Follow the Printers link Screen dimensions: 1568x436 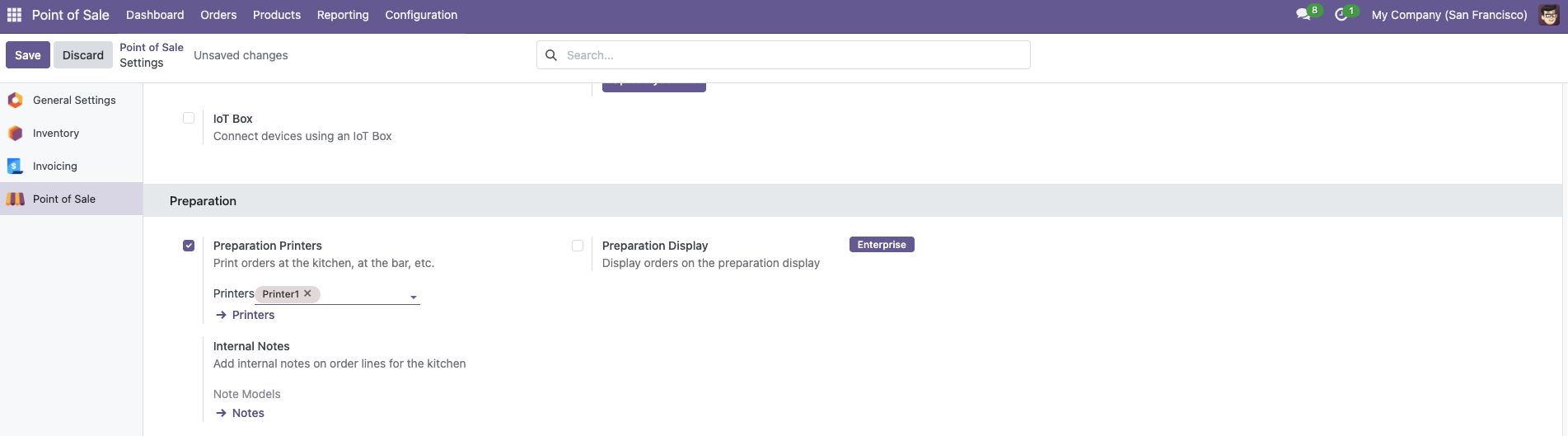[x=254, y=315]
